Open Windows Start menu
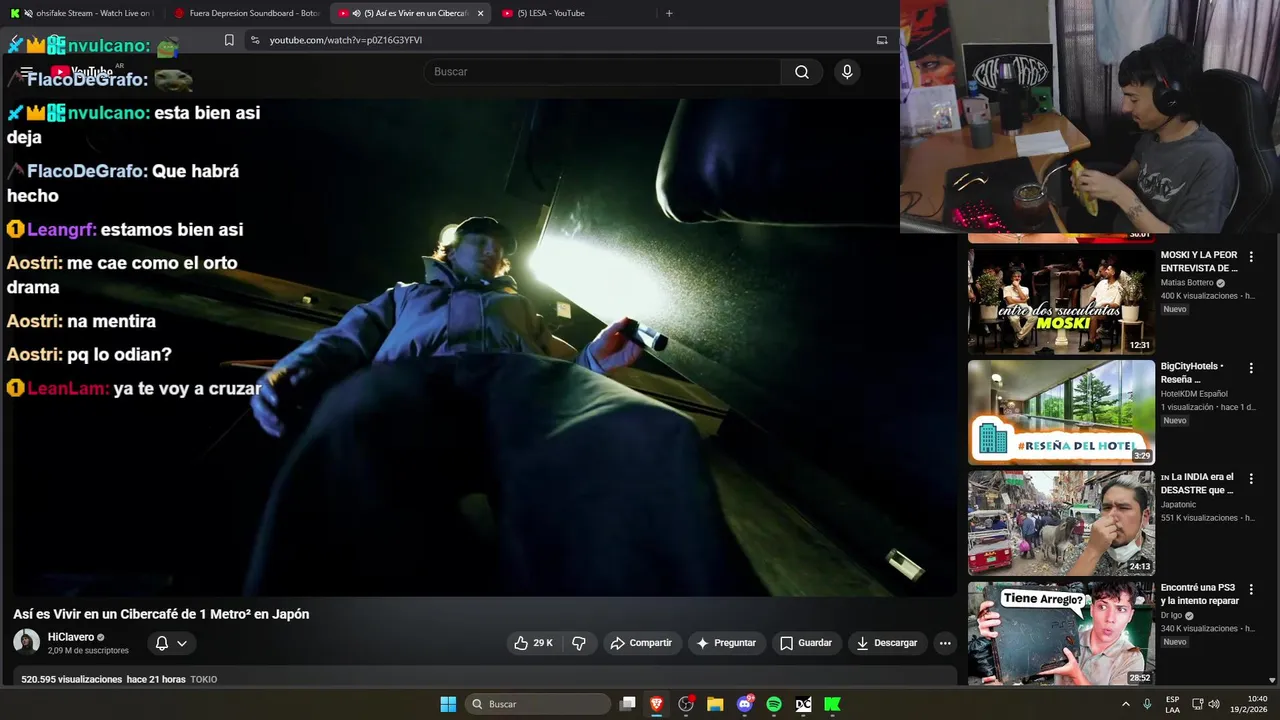 click(x=448, y=704)
